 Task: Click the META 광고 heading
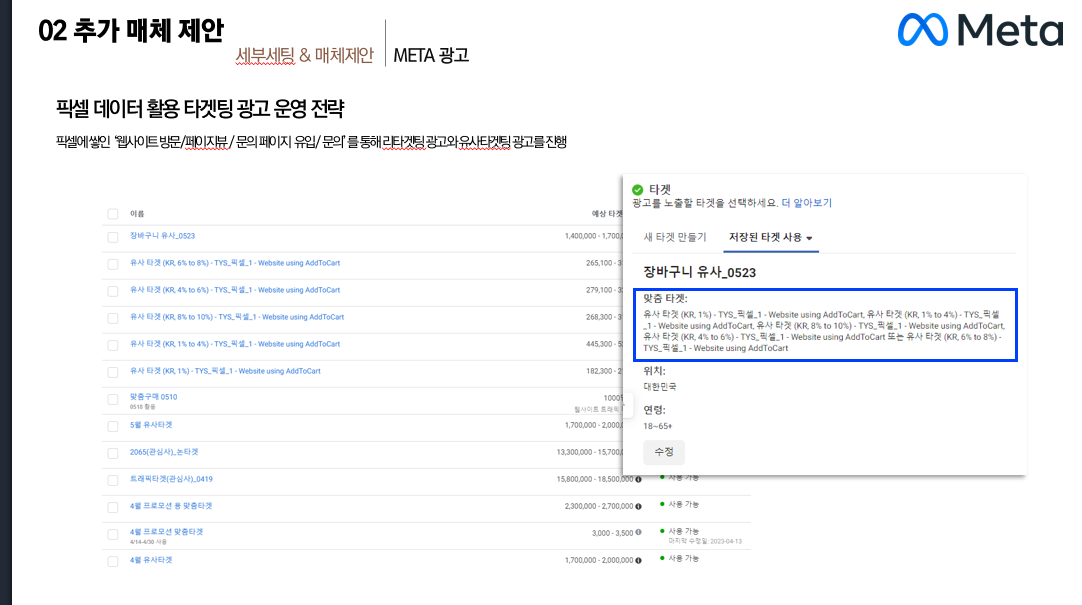(431, 55)
